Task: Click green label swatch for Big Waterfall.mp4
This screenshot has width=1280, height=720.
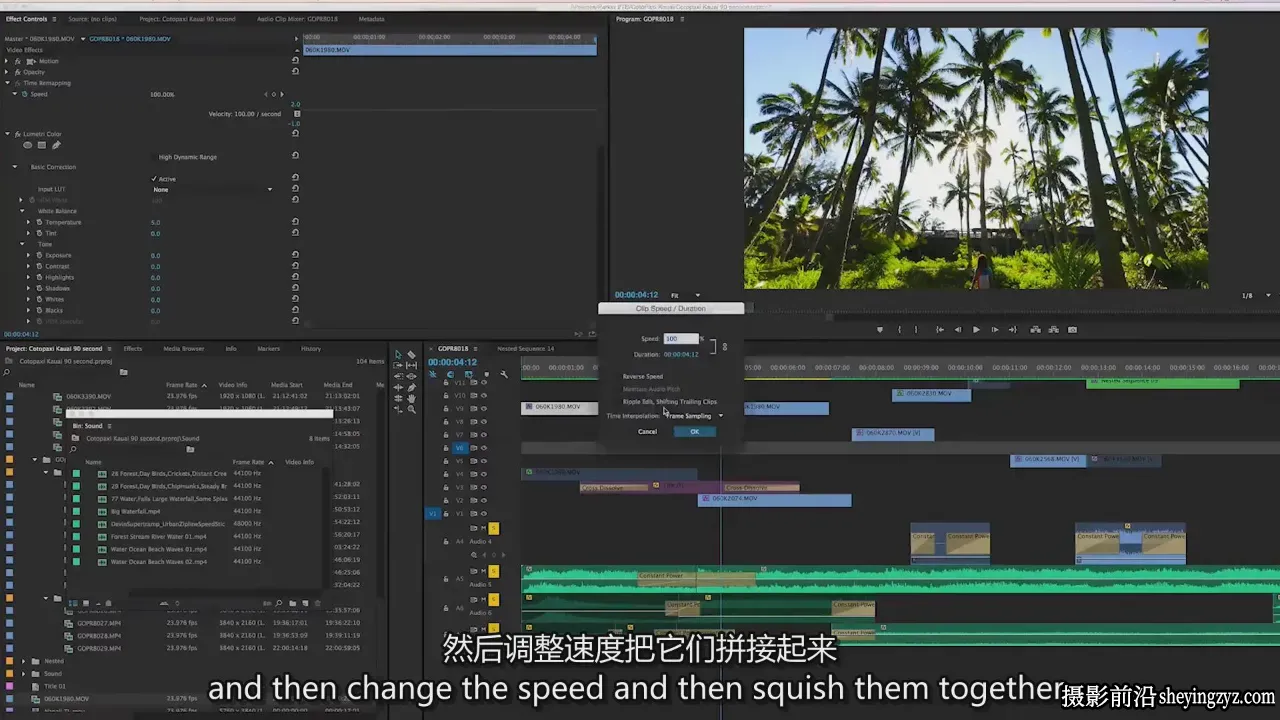Action: [76, 511]
